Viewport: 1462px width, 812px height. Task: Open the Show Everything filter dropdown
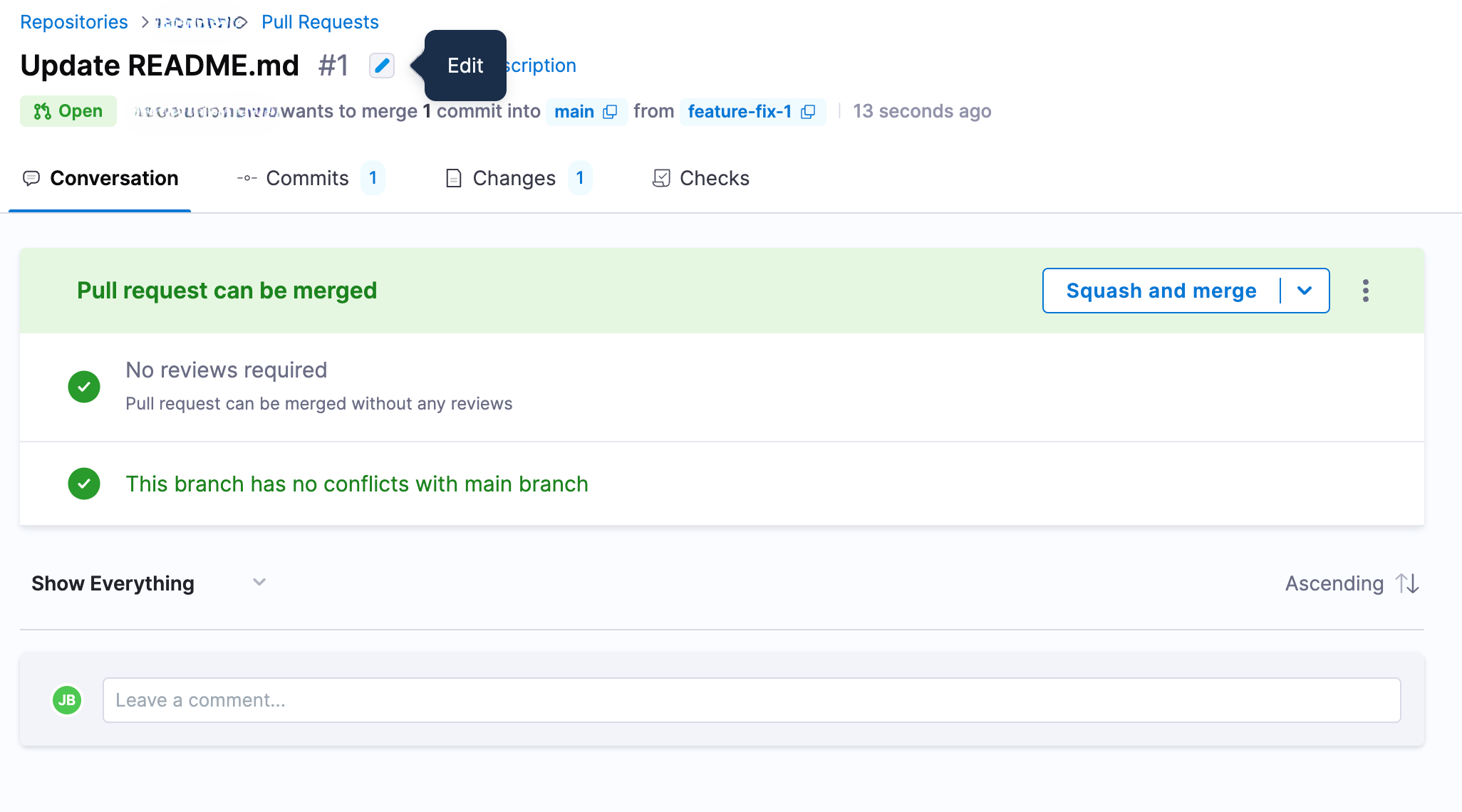pyautogui.click(x=148, y=583)
